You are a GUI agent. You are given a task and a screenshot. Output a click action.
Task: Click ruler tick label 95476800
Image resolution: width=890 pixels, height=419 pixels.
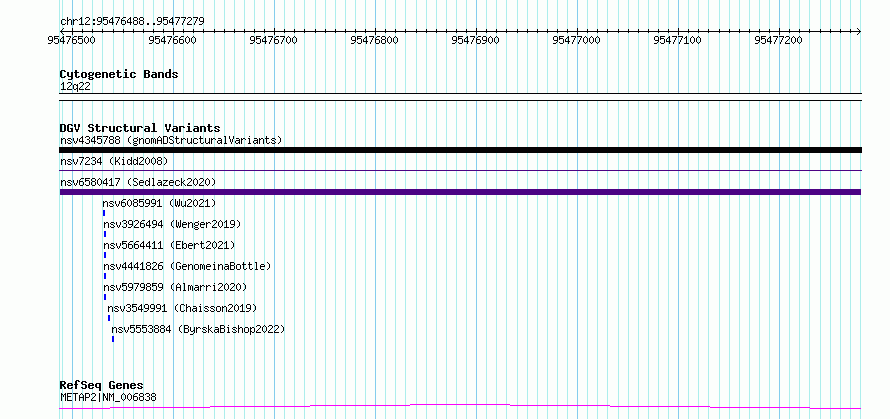point(375,40)
